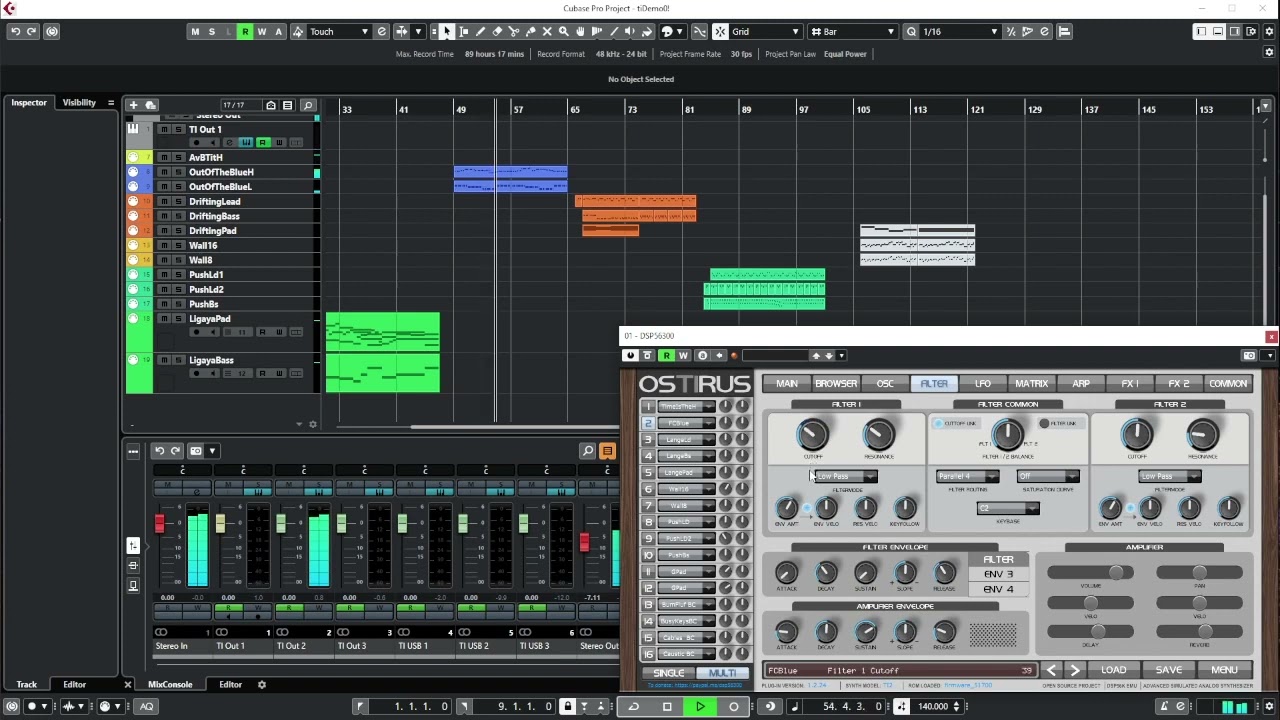Click the Ostirus SAVE button
This screenshot has width=1280, height=720.
(1169, 670)
